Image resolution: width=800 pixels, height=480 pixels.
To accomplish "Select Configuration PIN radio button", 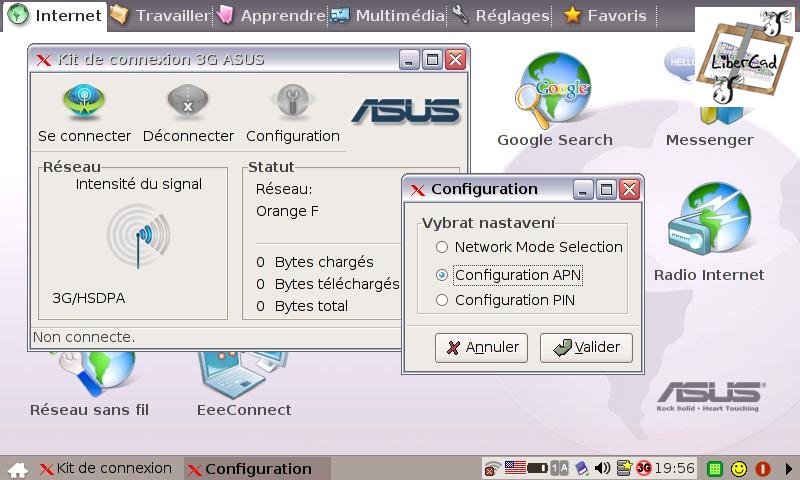I will 442,300.
